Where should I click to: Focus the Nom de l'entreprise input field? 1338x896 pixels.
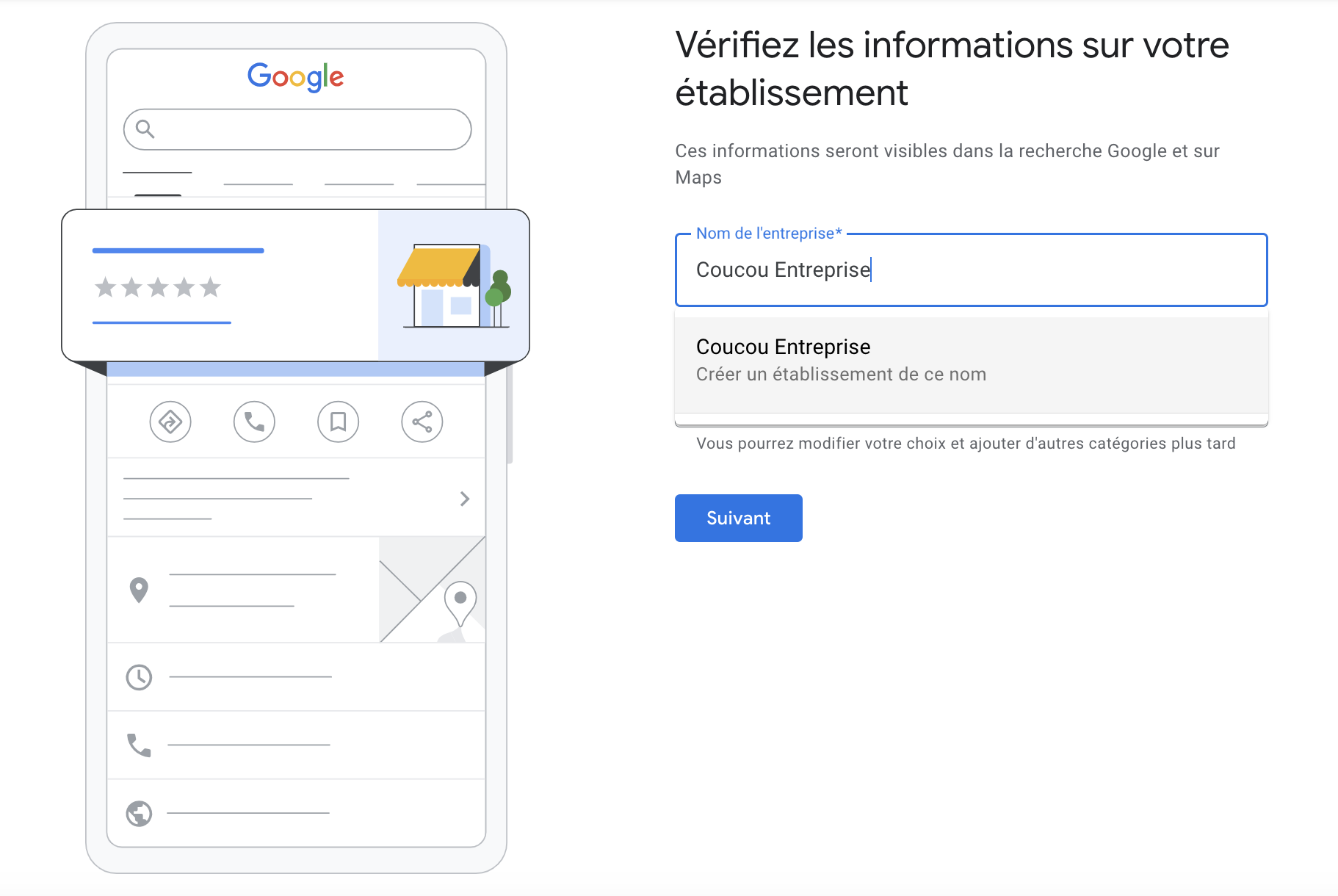tap(971, 270)
